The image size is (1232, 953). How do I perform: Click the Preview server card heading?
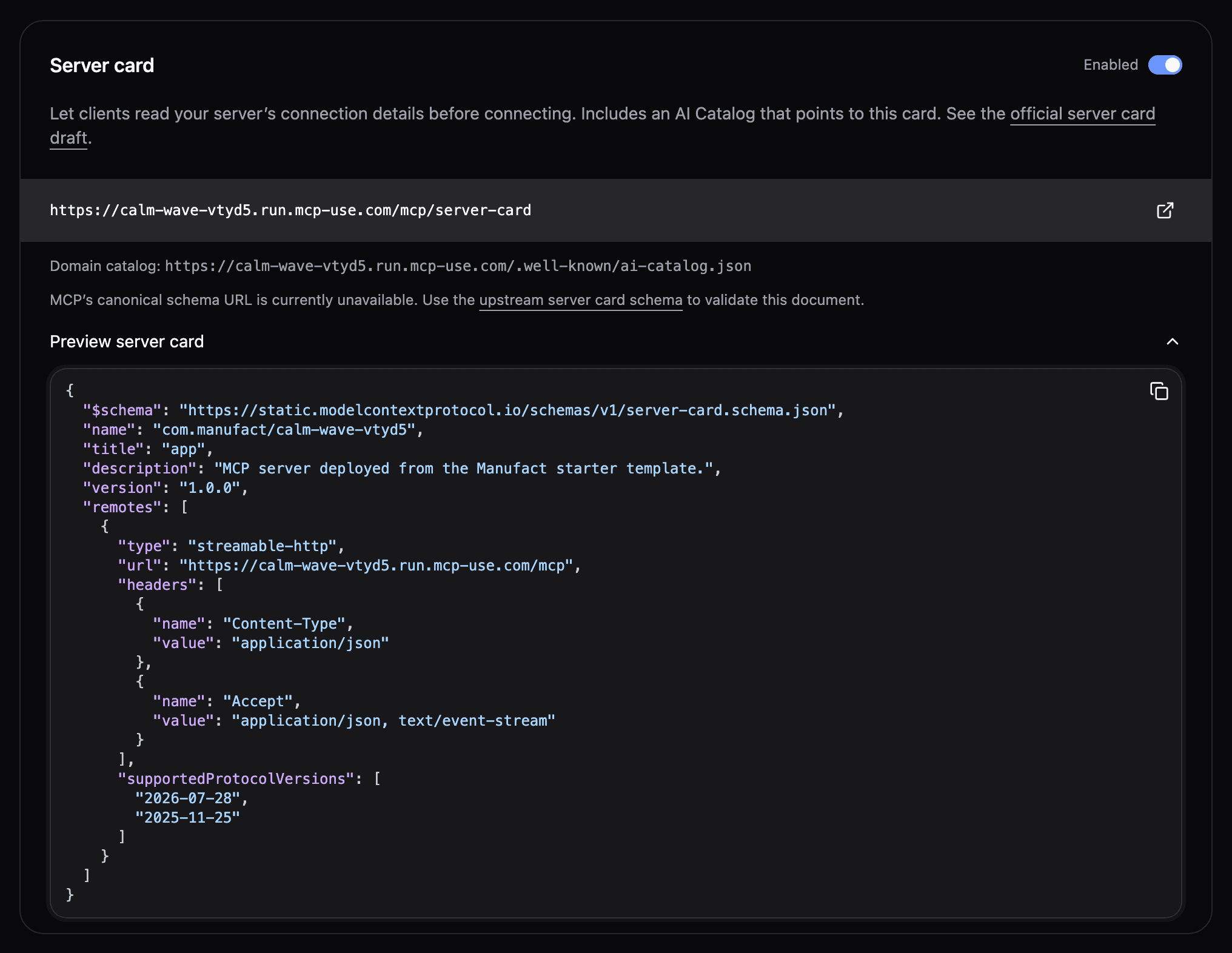(x=127, y=342)
